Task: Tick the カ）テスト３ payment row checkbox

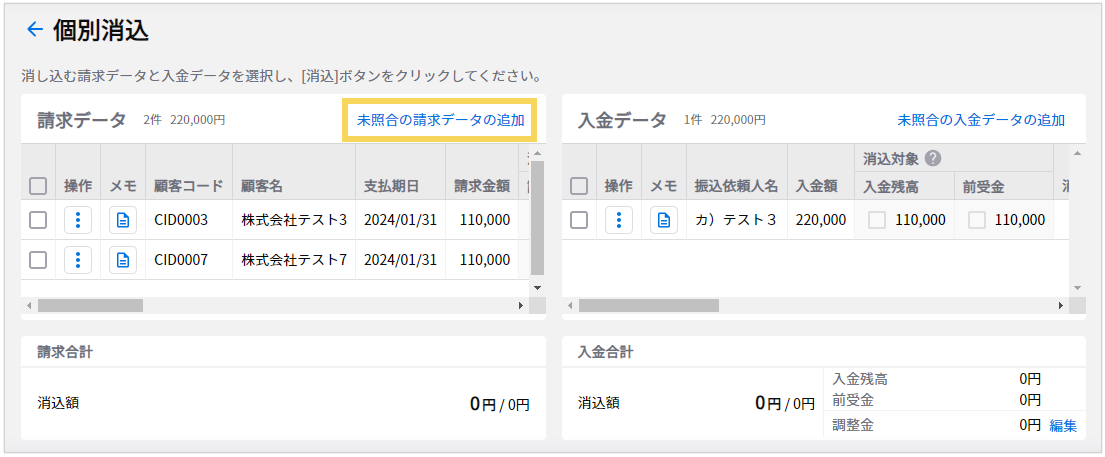Action: point(579,220)
